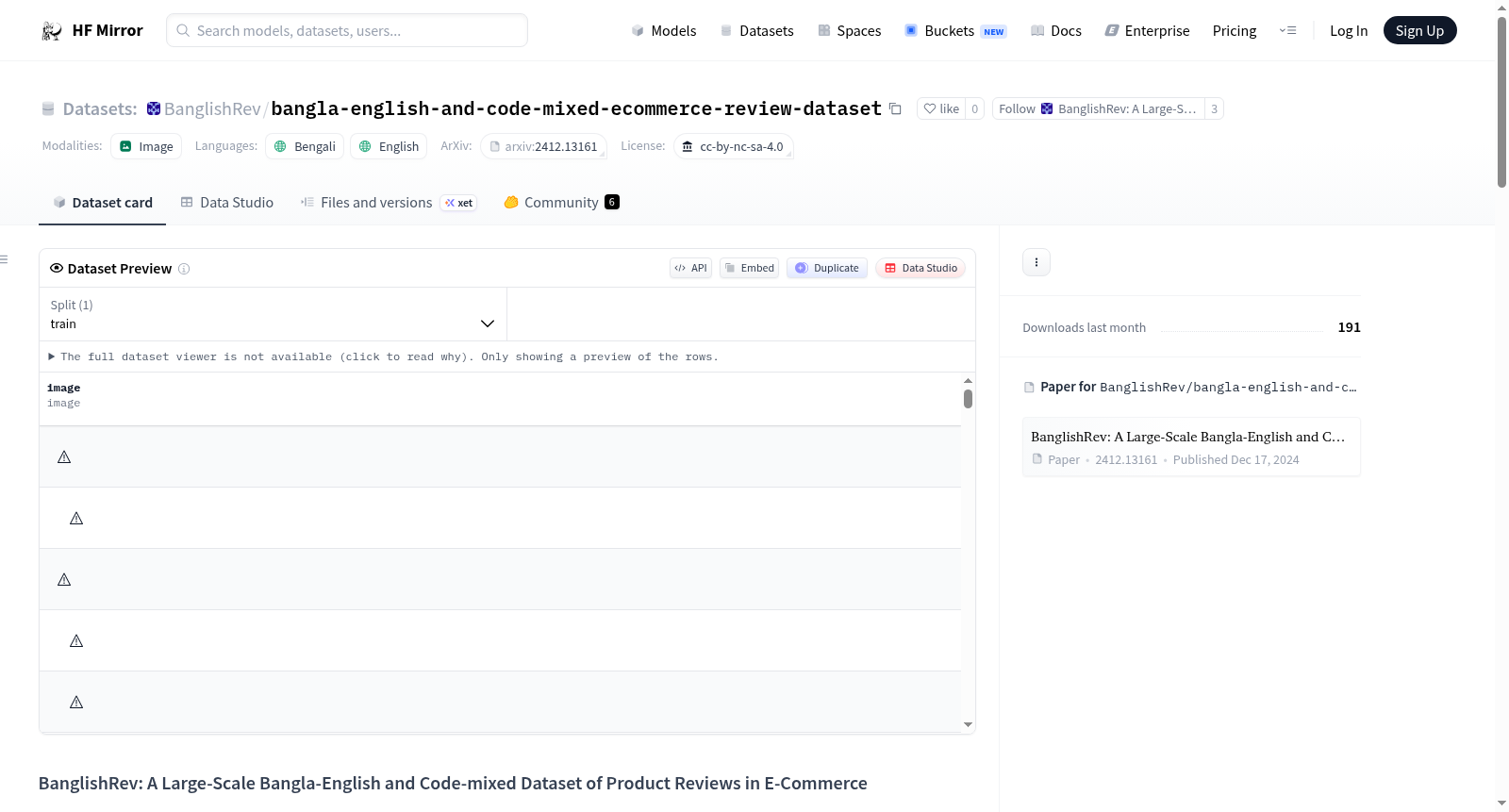Click the Log In link
Image resolution: width=1509 pixels, height=812 pixels.
tap(1349, 31)
